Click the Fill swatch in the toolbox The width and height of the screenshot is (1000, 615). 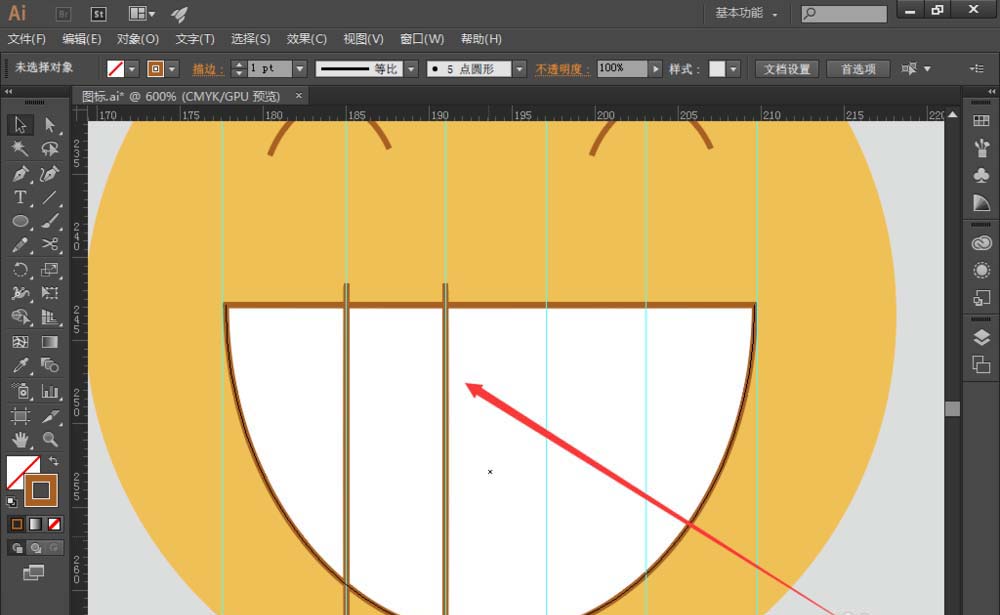[19, 469]
